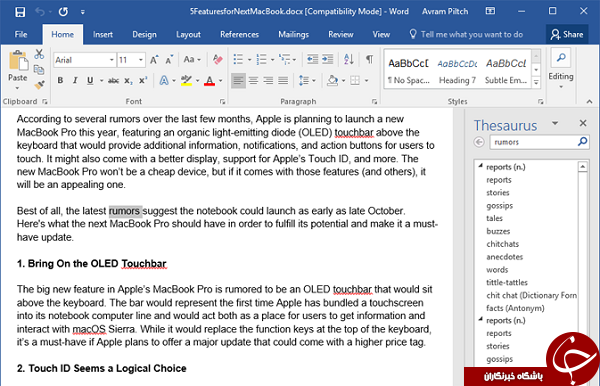
Task: Toggle Italic formatting
Action: pos(75,81)
